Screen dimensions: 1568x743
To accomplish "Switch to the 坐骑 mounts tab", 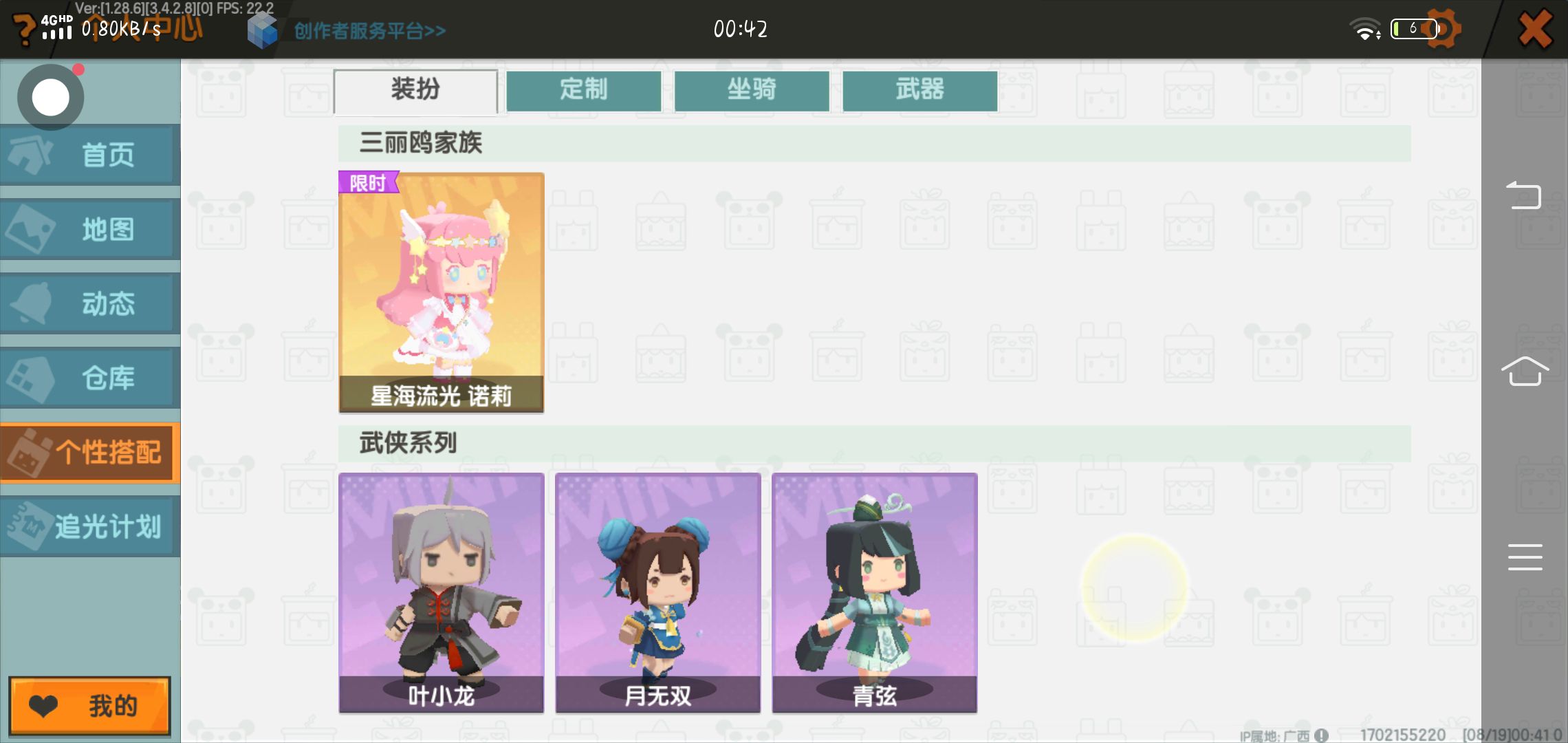I will pyautogui.click(x=752, y=90).
